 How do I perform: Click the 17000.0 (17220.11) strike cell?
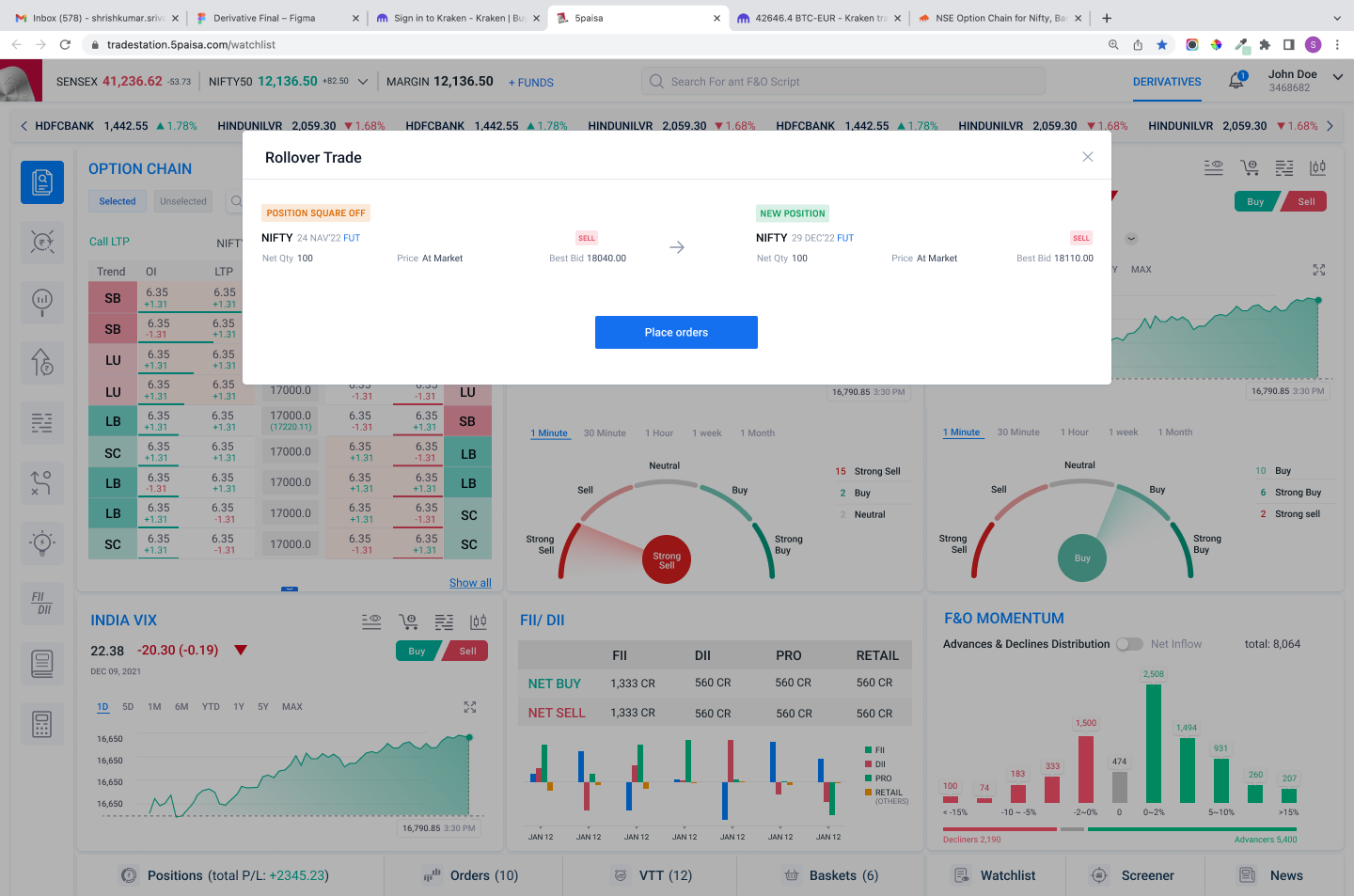click(291, 420)
